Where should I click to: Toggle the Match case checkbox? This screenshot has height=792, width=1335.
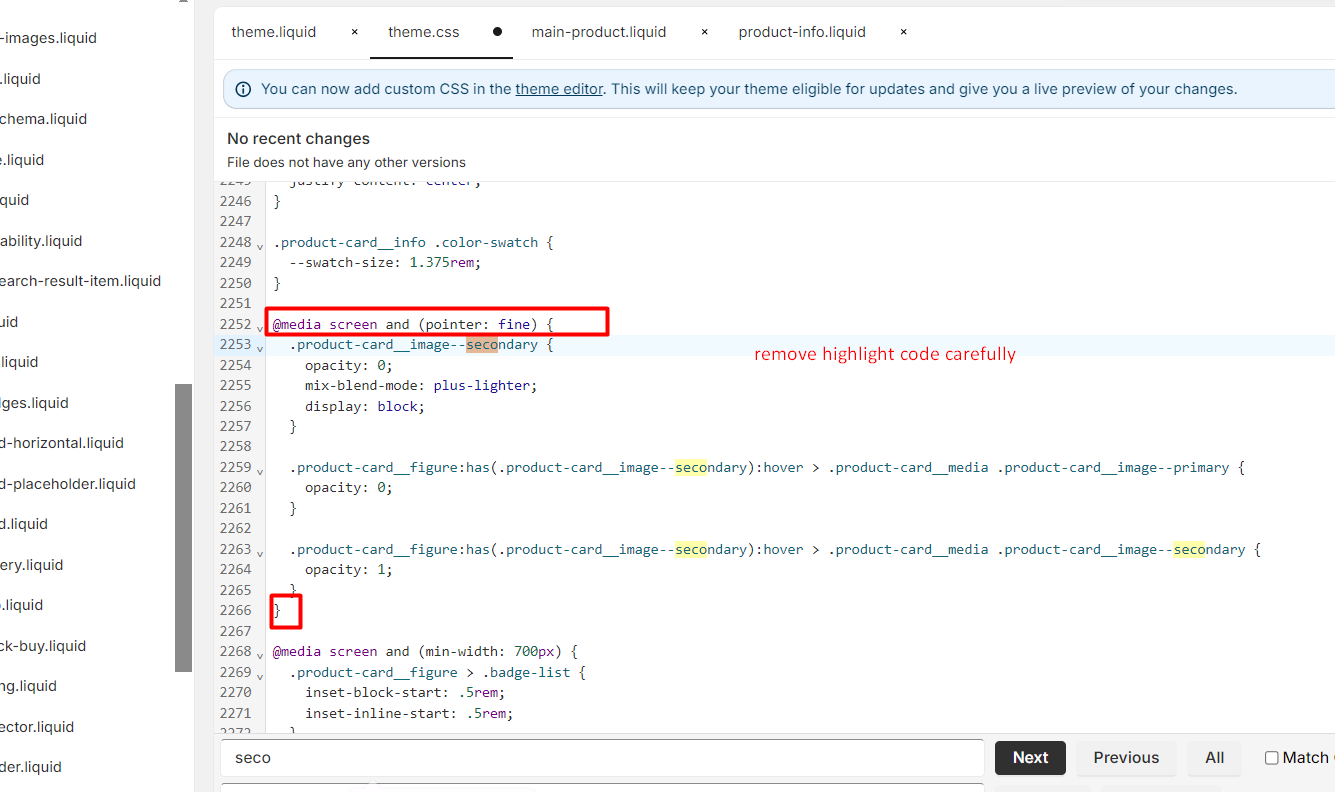(1272, 758)
